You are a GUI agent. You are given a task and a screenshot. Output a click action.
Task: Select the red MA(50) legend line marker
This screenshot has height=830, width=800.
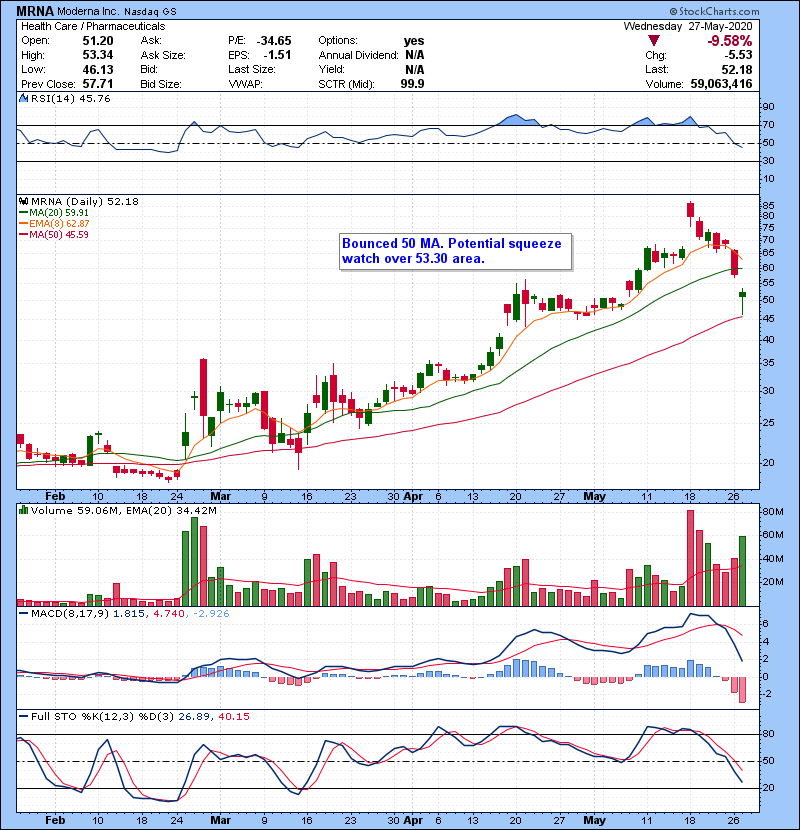tap(23, 235)
